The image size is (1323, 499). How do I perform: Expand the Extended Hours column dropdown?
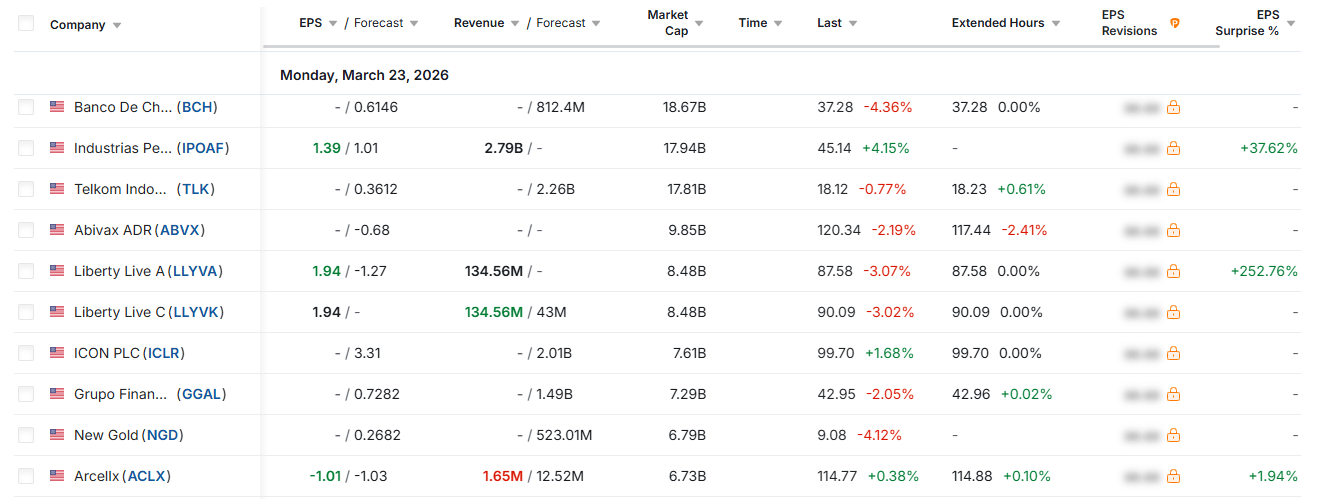point(1056,23)
